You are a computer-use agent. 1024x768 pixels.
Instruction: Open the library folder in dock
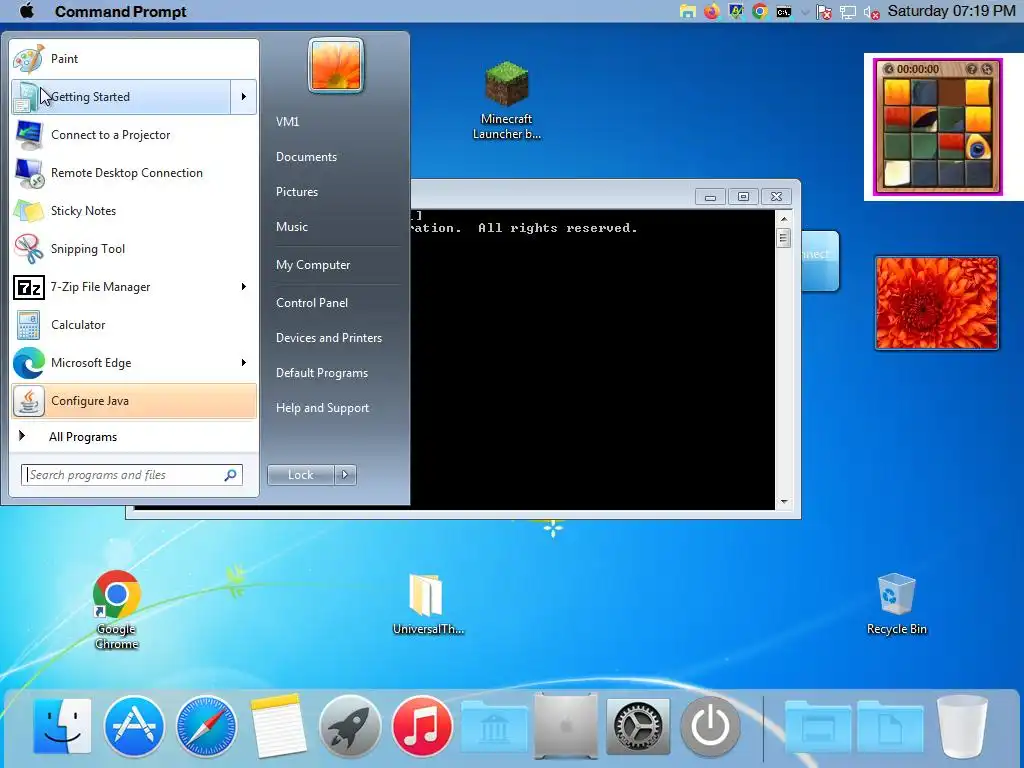point(494,726)
